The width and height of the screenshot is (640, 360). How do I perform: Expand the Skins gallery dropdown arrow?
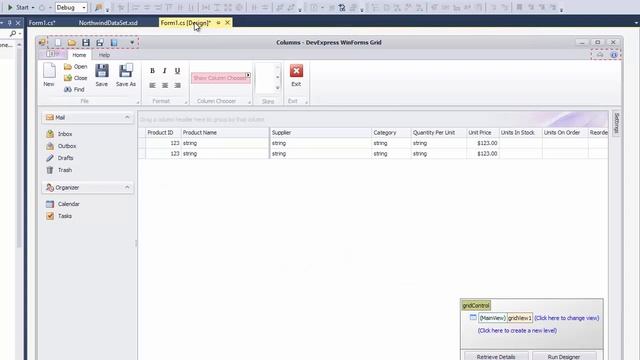point(278,88)
